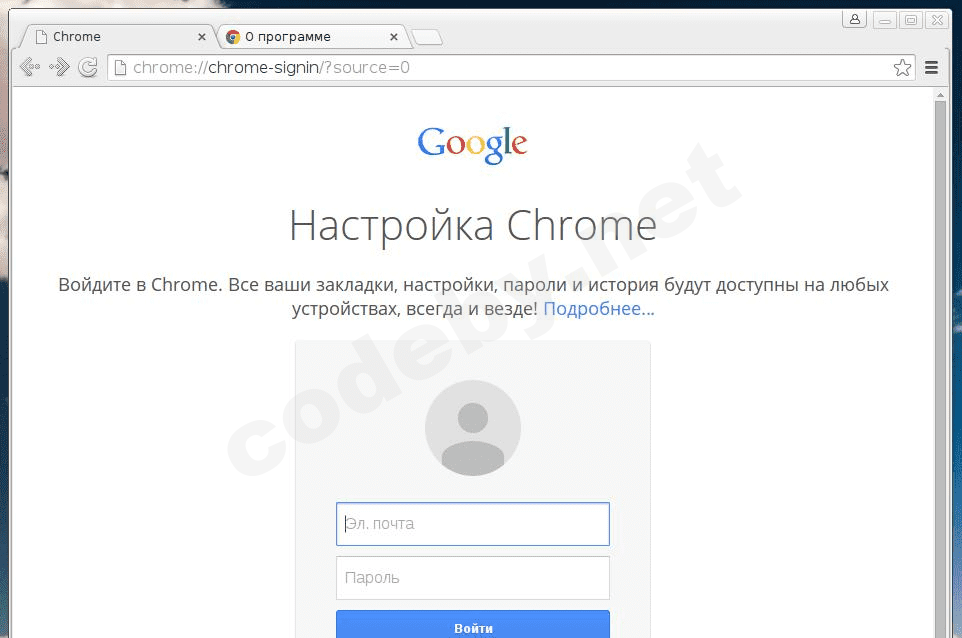Click the page icon in the address bar

pyautogui.click(x=120, y=67)
